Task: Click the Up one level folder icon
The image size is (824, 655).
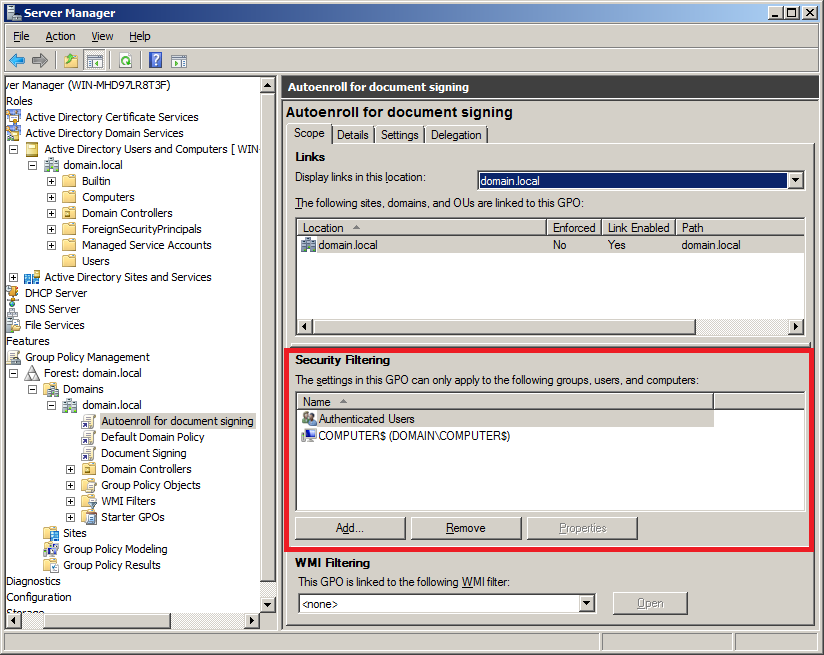Action: click(71, 60)
